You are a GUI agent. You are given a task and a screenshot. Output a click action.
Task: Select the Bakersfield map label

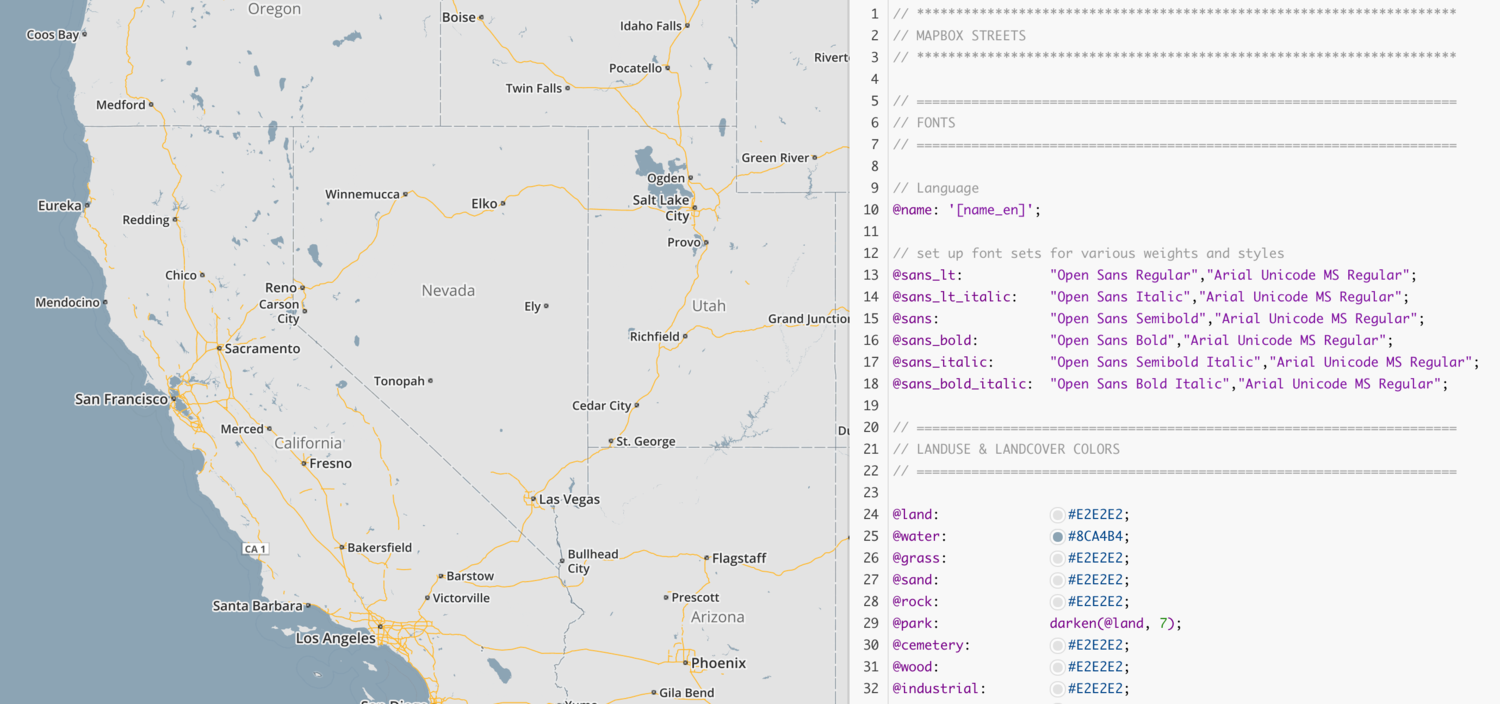tap(380, 548)
